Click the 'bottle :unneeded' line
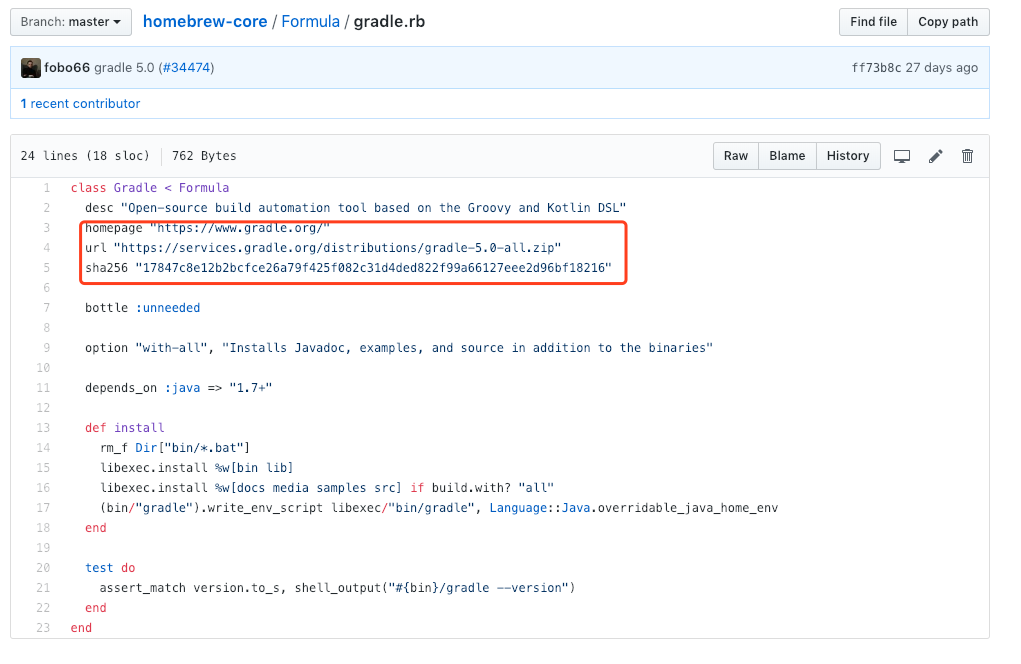The width and height of the screenshot is (1021, 664). point(143,308)
